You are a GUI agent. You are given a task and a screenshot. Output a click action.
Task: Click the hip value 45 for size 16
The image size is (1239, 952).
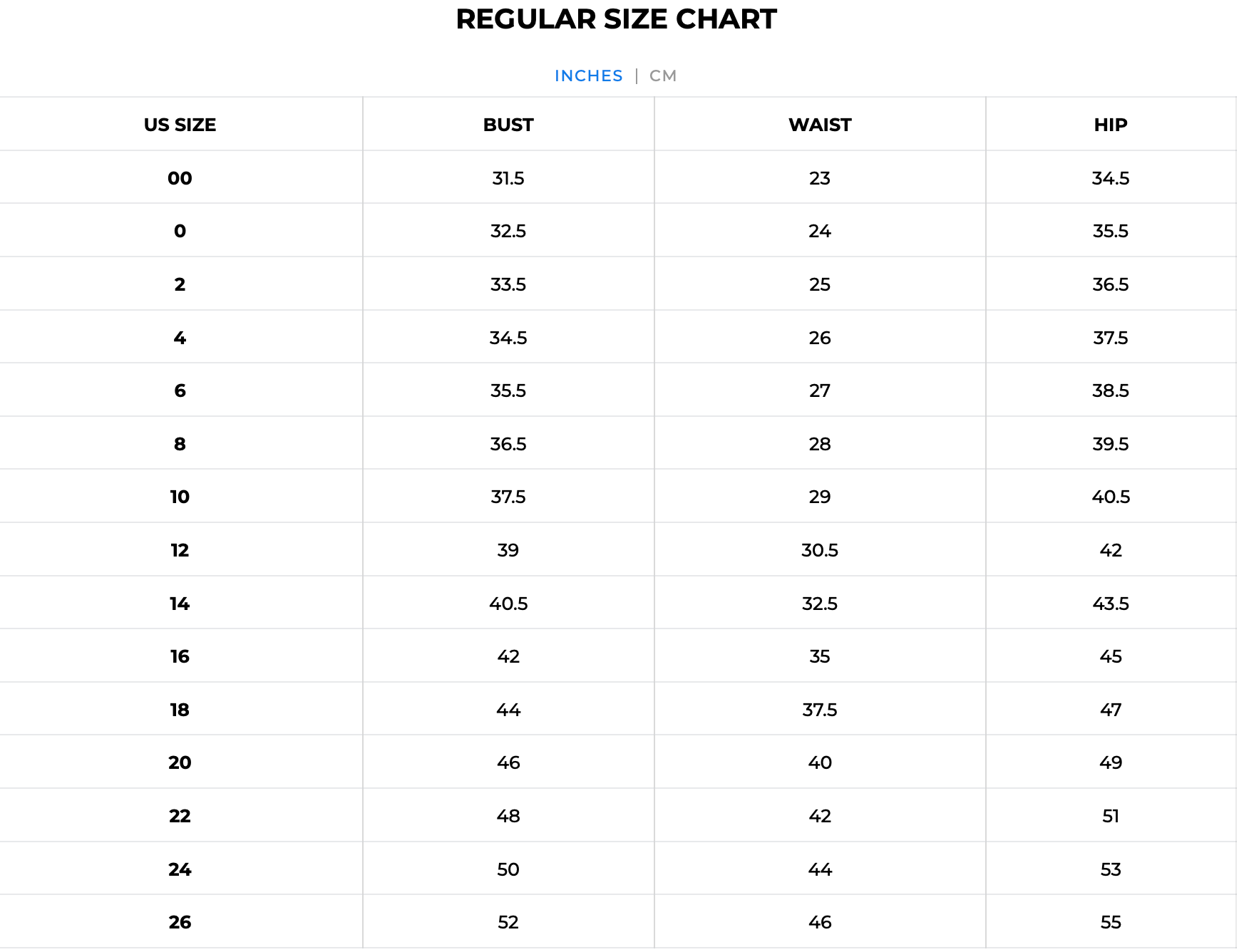tap(1110, 656)
